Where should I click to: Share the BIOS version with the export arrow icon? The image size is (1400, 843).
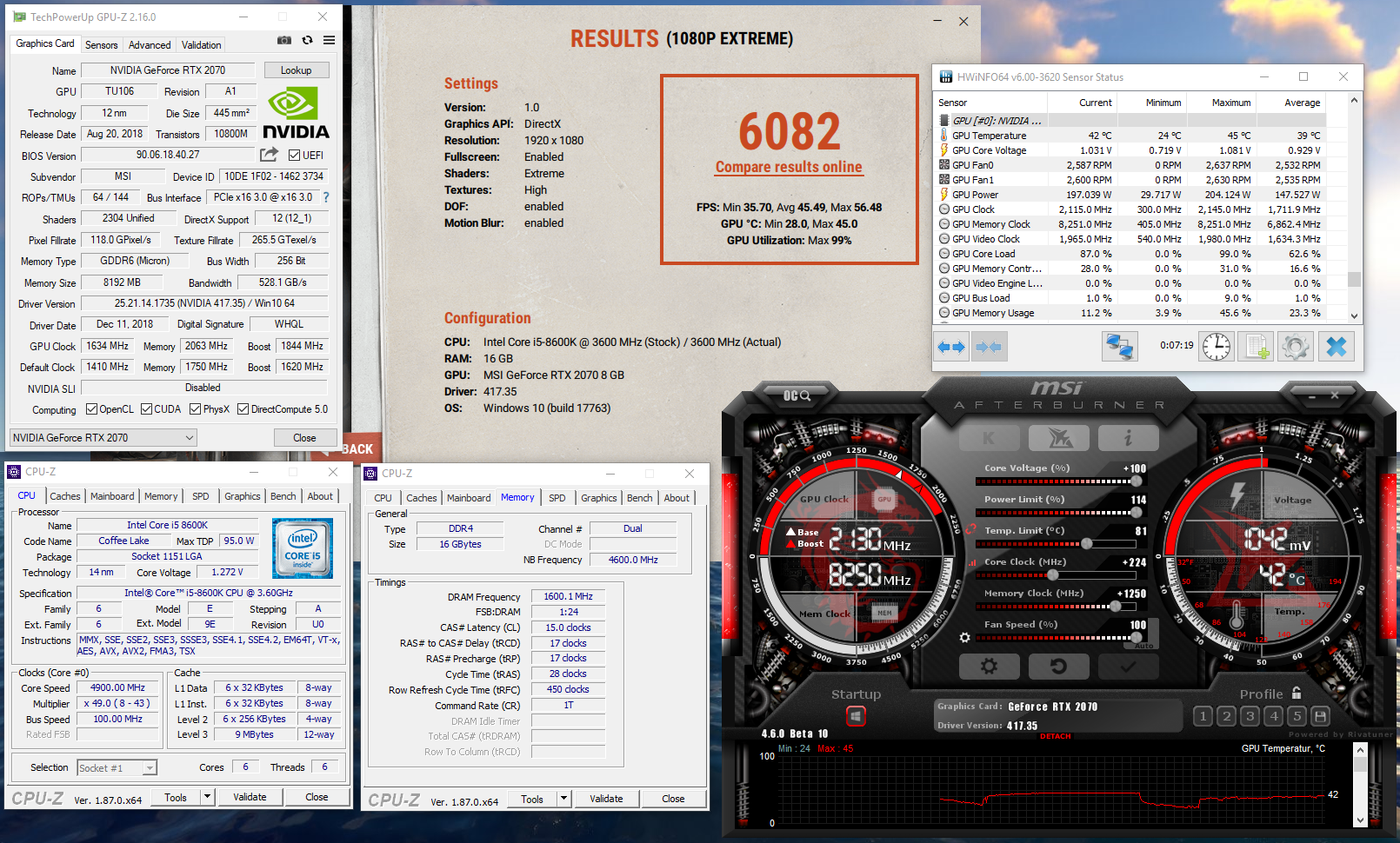coord(270,155)
